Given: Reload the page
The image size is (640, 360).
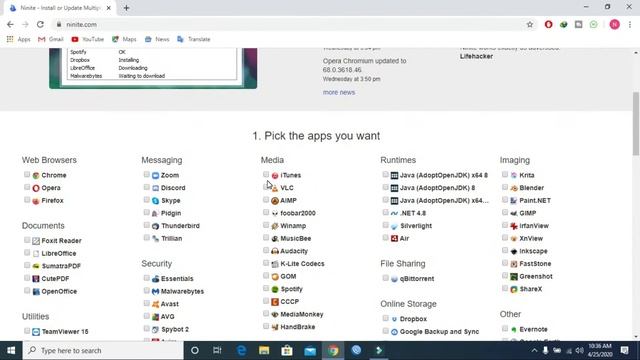Looking at the screenshot, I should tap(40, 24).
